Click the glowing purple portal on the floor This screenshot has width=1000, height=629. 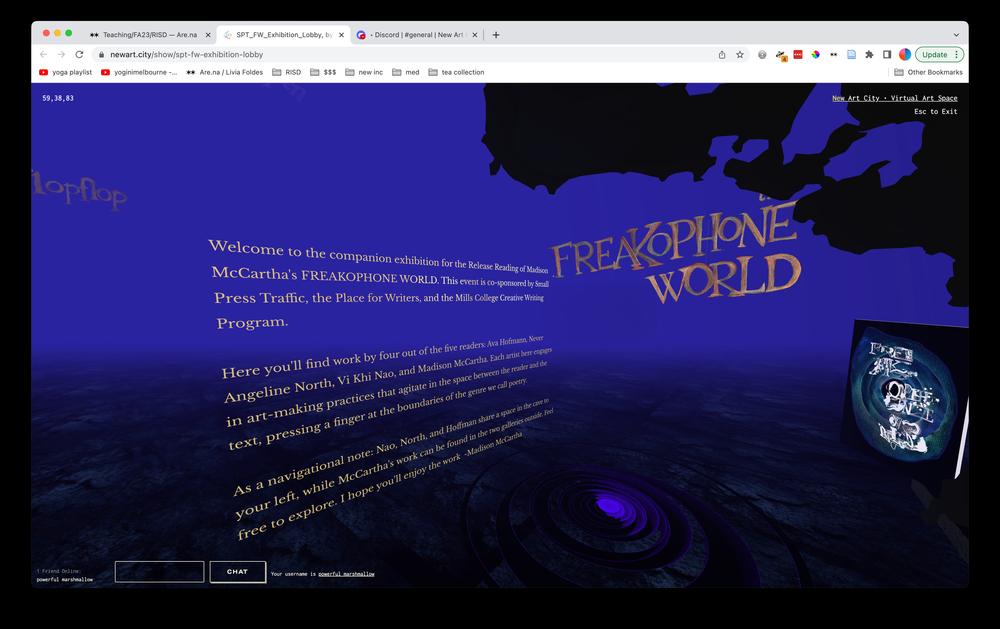pyautogui.click(x=611, y=507)
